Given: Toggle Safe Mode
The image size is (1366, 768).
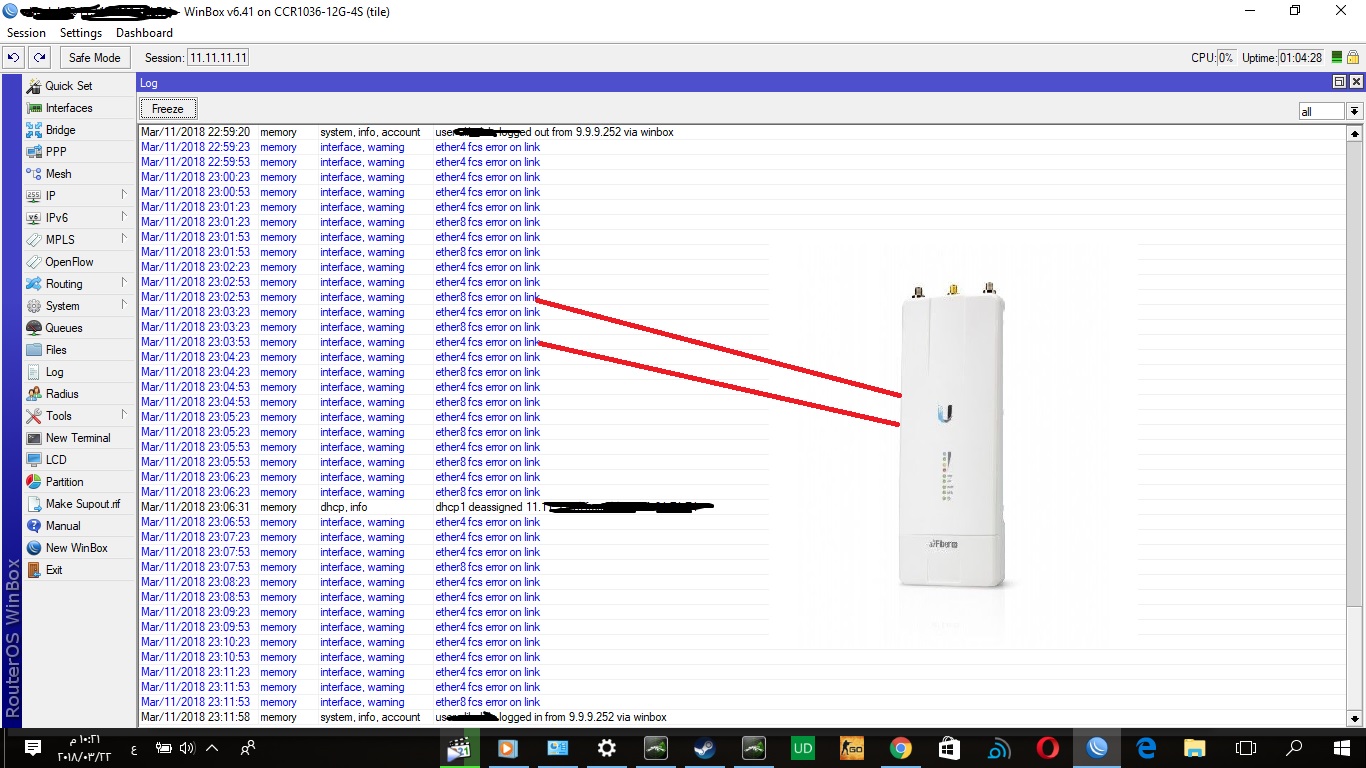Looking at the screenshot, I should point(94,58).
